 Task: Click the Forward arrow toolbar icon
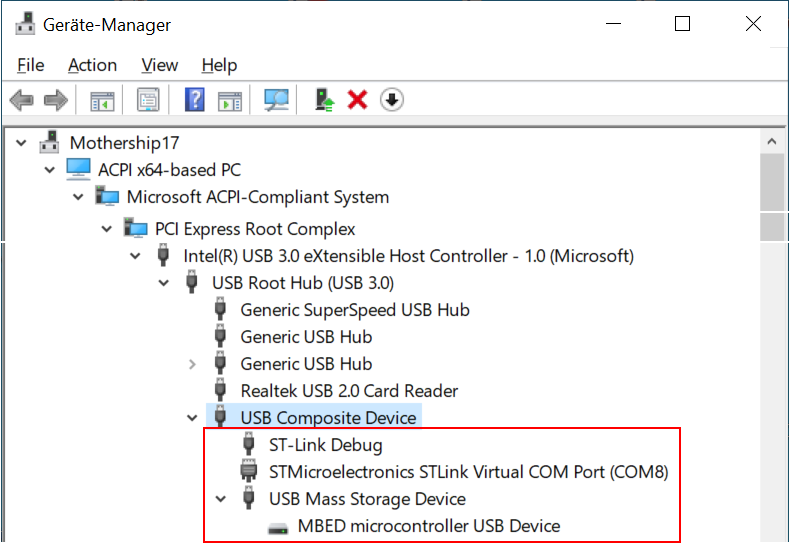click(56, 100)
